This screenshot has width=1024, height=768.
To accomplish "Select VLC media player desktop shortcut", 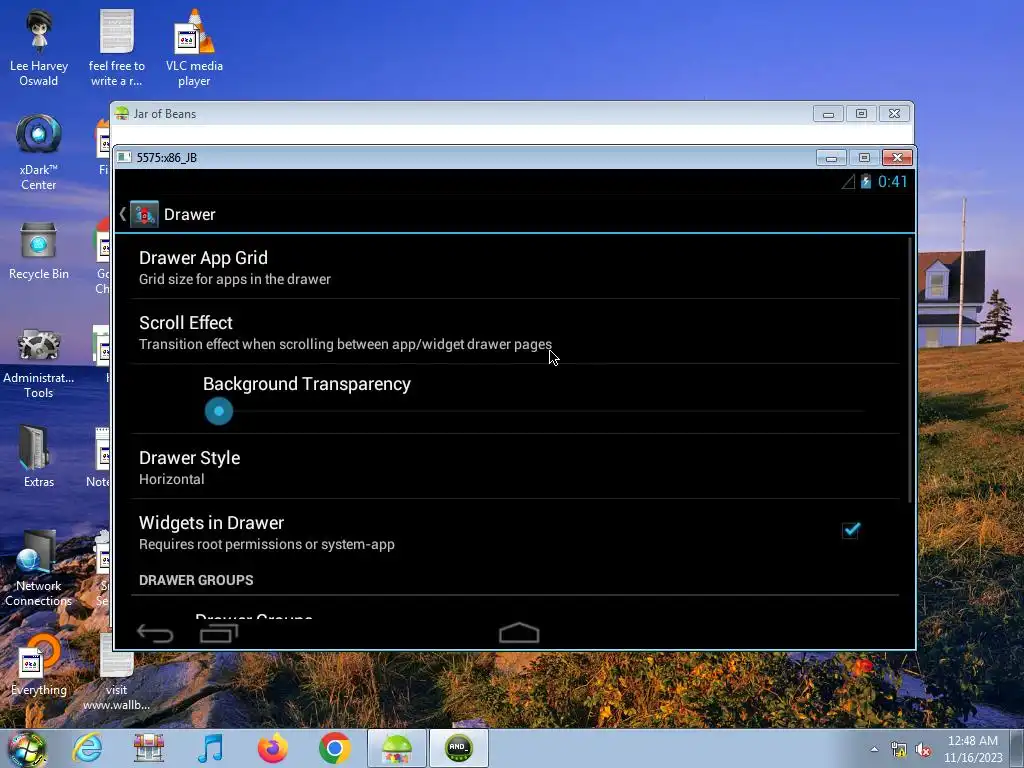I will (x=194, y=48).
